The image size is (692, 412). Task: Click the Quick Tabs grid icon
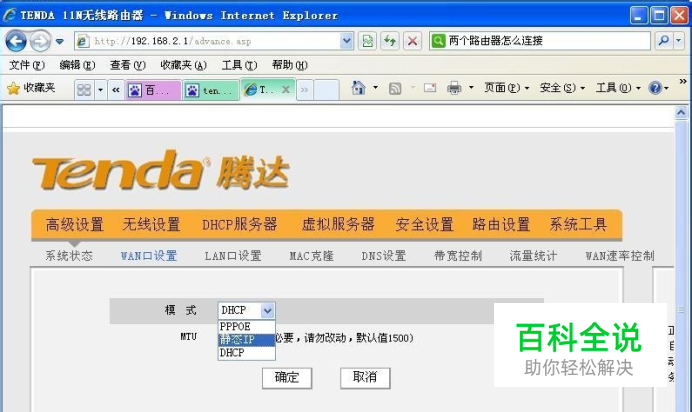pyautogui.click(x=84, y=90)
